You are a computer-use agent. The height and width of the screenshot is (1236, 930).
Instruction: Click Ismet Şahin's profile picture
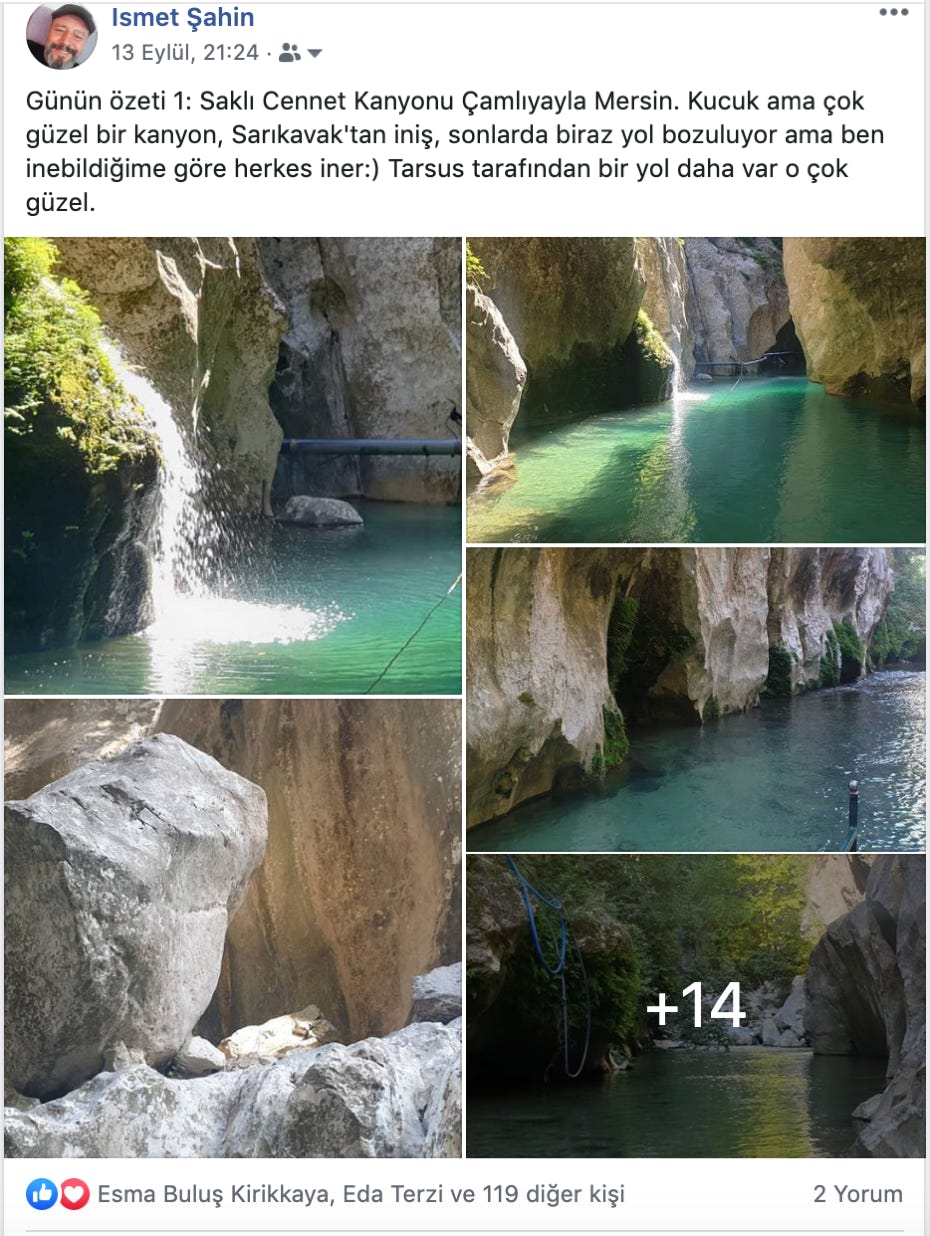click(x=62, y=36)
